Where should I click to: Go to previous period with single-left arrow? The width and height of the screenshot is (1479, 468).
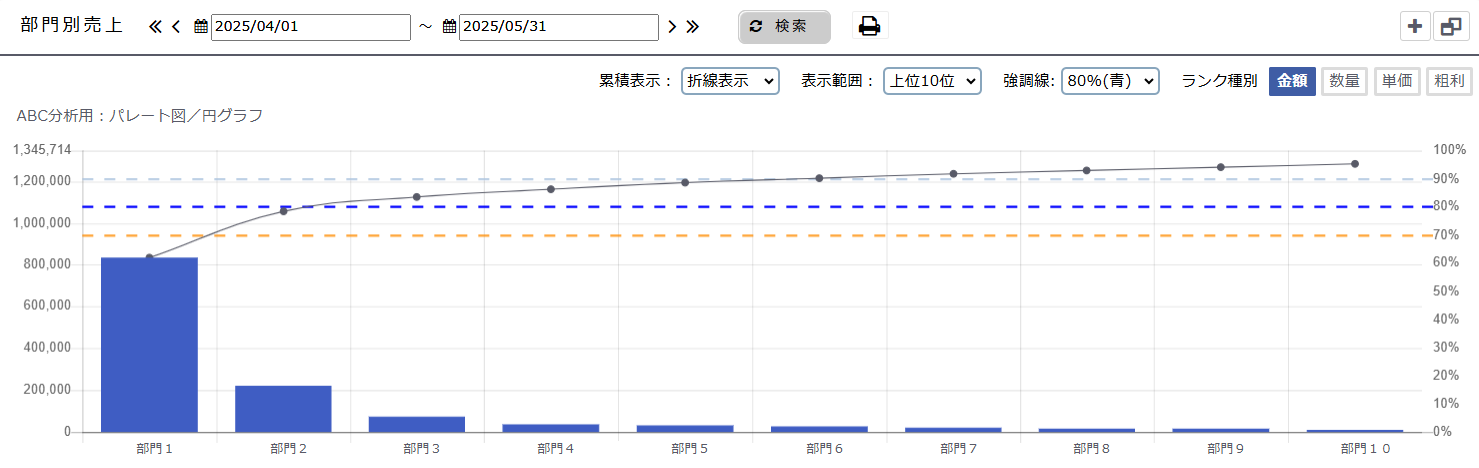(176, 27)
